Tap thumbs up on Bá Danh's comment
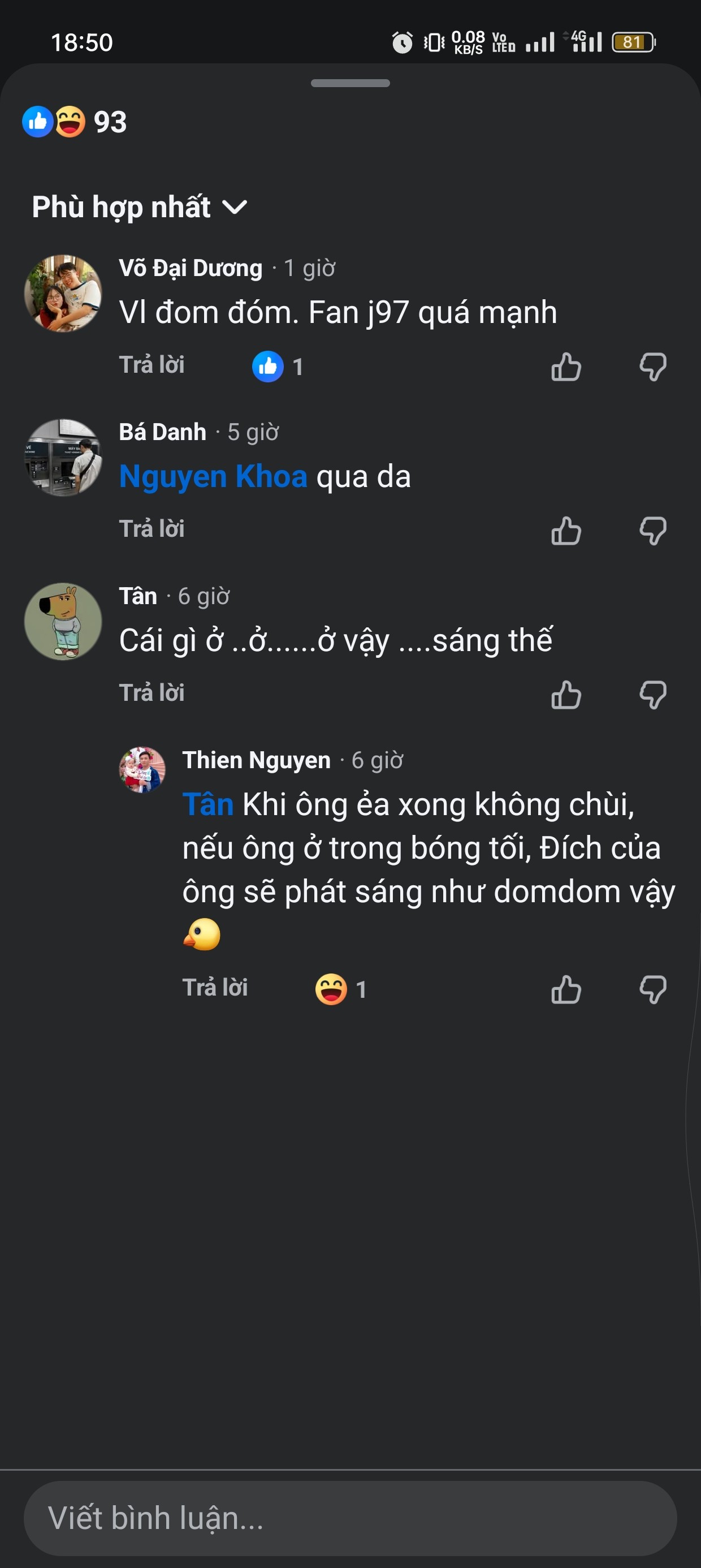 click(x=566, y=531)
